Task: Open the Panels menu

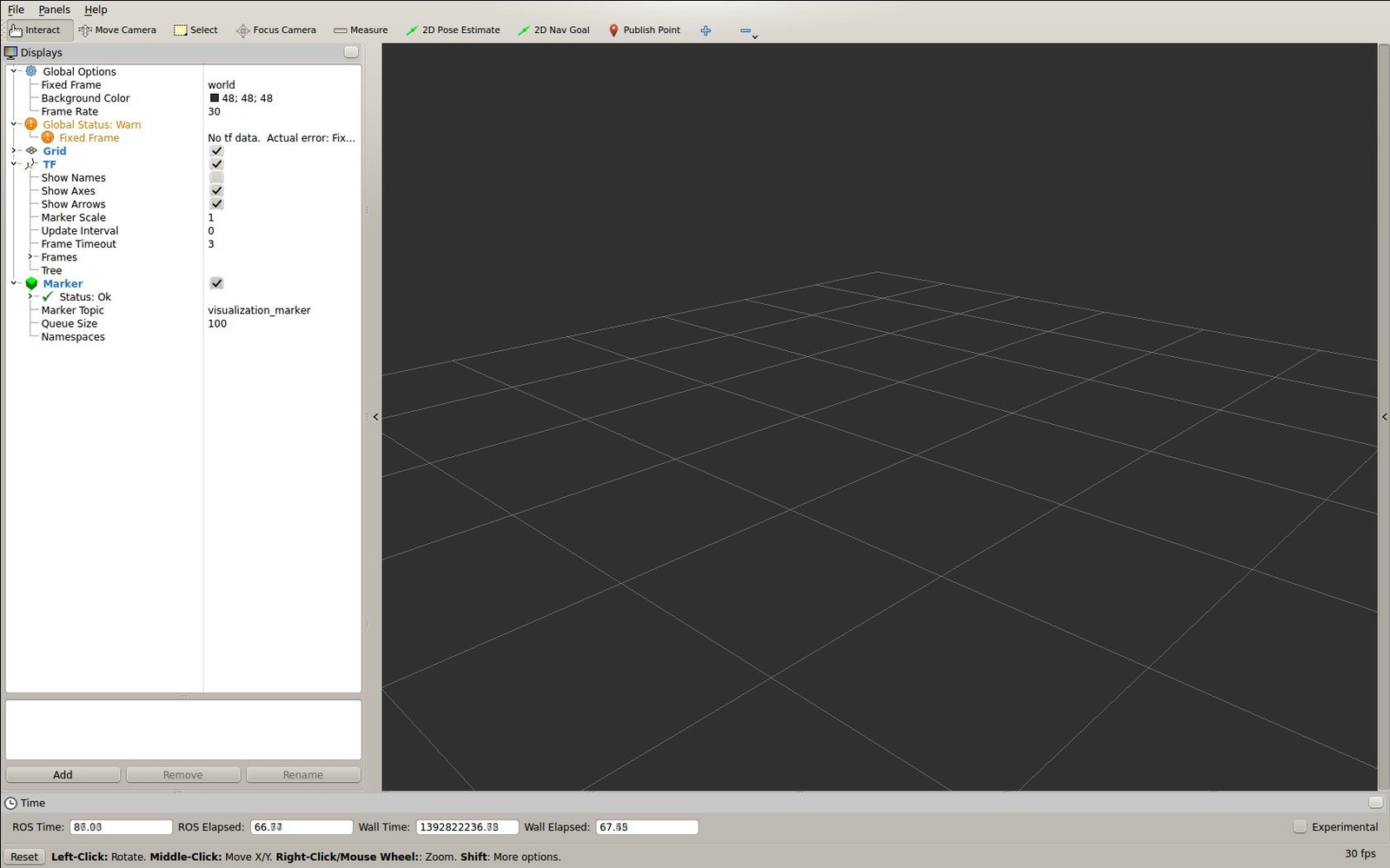Action: click(x=54, y=10)
